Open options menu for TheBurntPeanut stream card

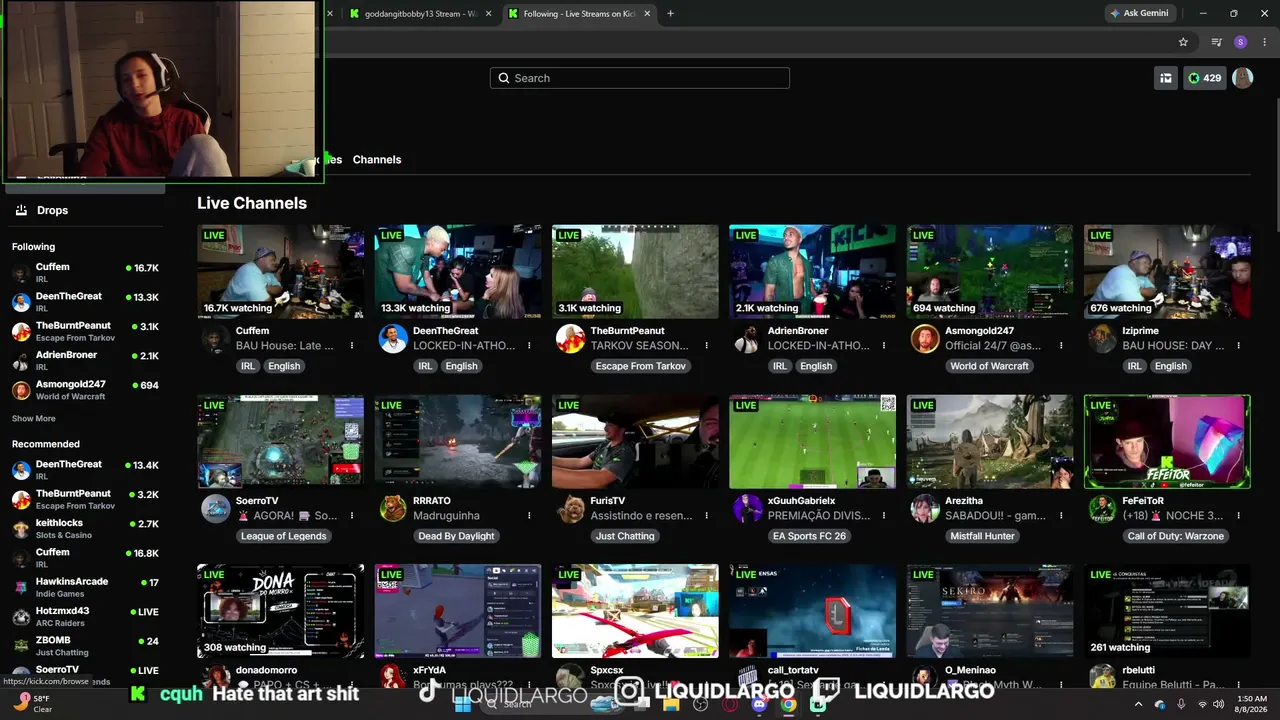(706, 346)
